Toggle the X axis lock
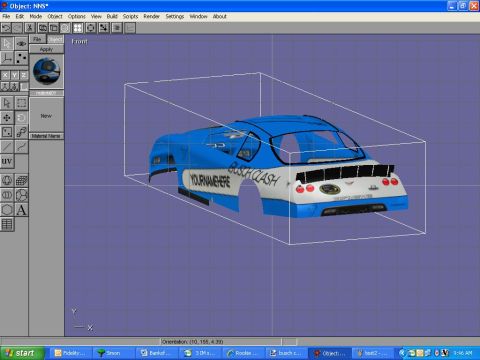The width and height of the screenshot is (480, 360). 5,75
